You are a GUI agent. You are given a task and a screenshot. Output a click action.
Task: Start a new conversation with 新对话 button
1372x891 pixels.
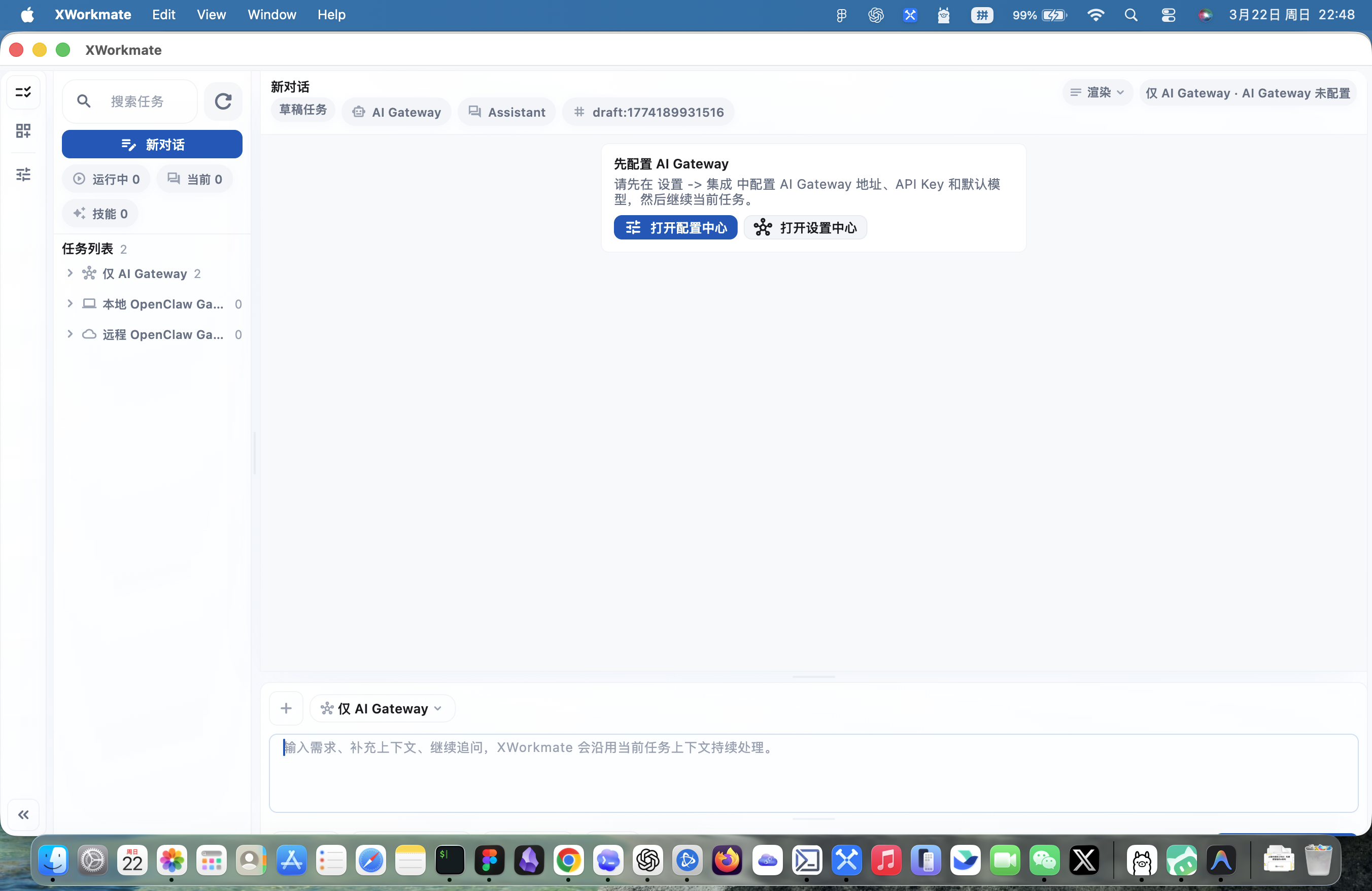coord(152,144)
